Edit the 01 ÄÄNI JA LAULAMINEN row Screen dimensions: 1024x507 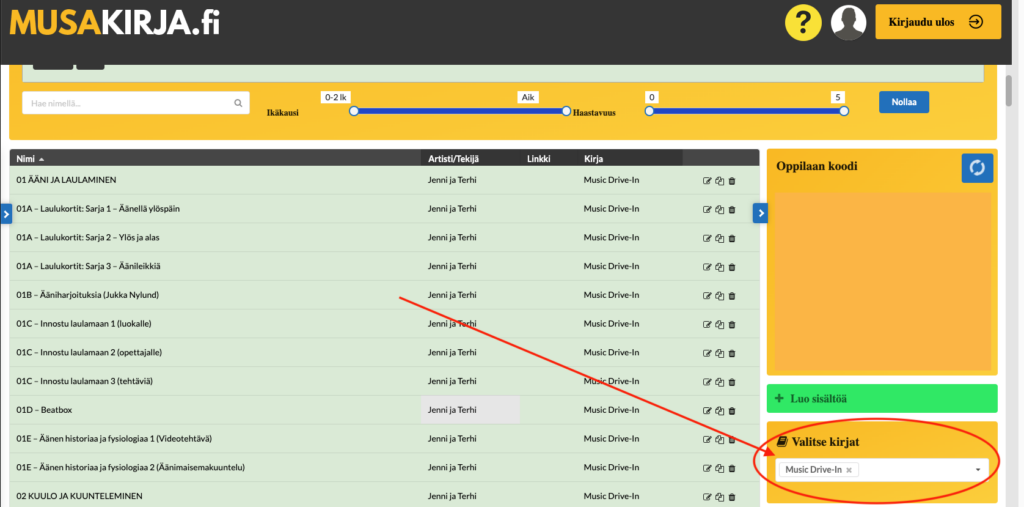pyautogui.click(x=708, y=181)
